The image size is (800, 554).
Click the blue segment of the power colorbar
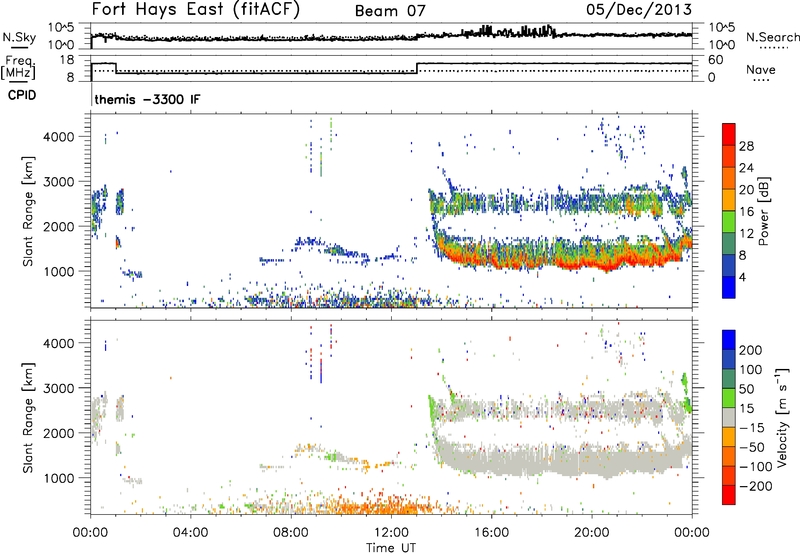click(729, 287)
